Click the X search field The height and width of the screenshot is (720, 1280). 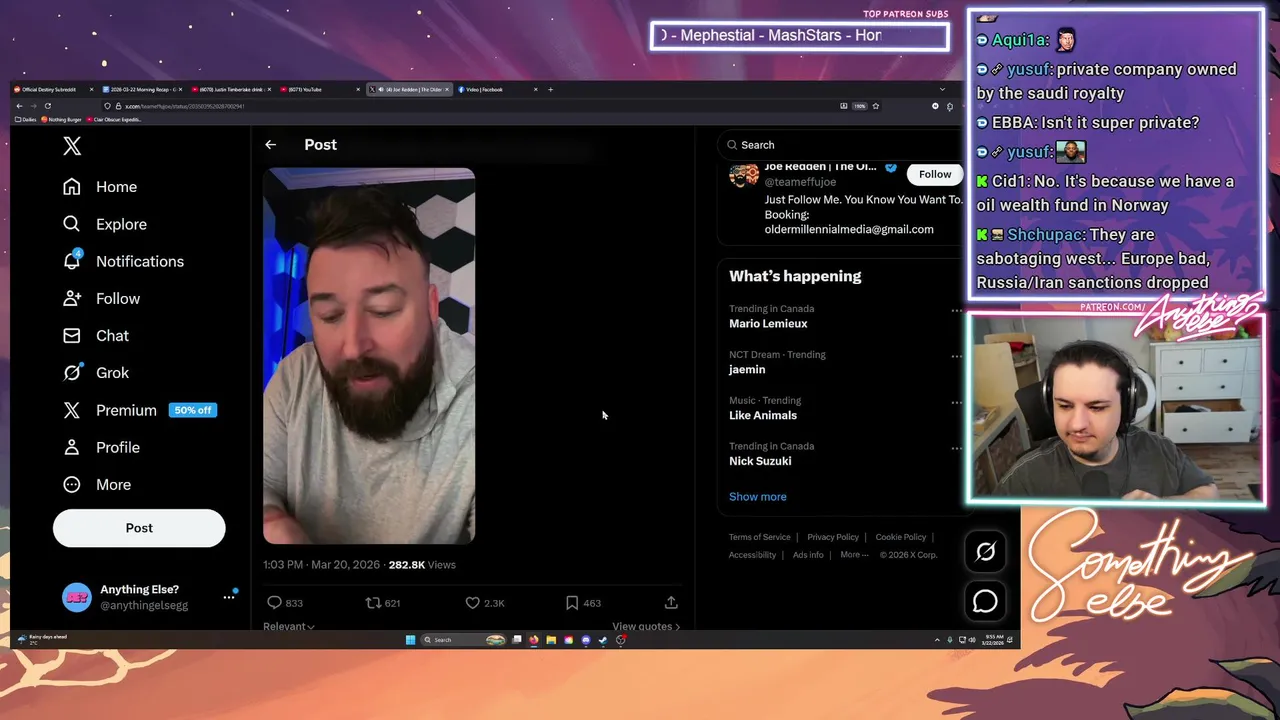840,145
